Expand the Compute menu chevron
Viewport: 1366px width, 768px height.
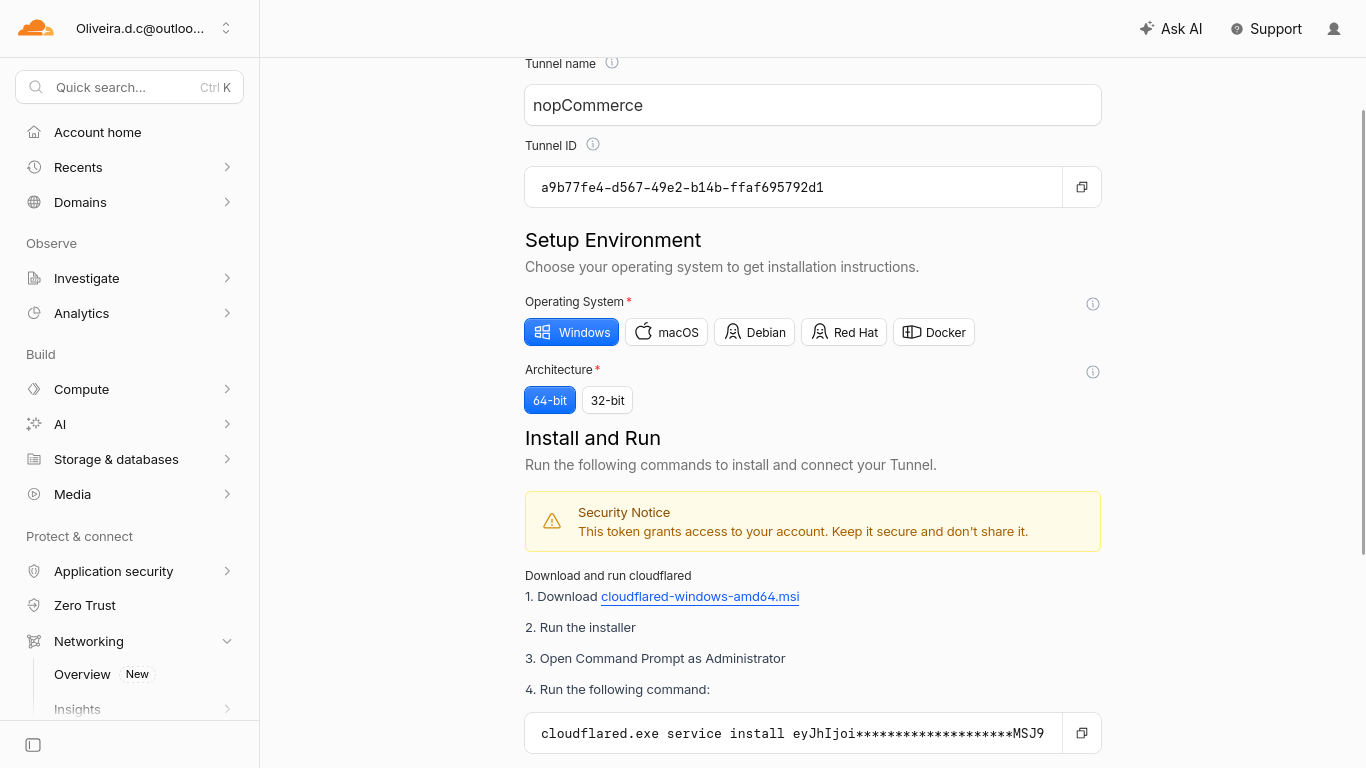227,389
